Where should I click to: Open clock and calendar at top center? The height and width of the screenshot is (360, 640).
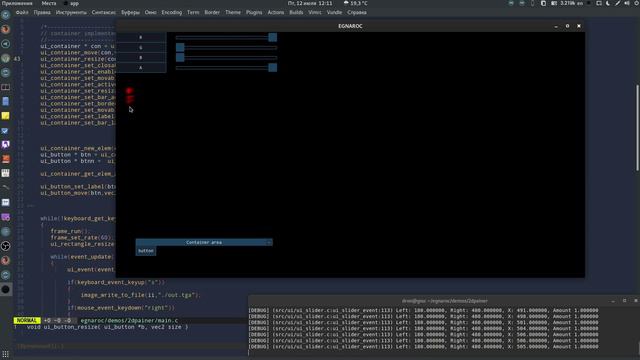coord(310,3)
